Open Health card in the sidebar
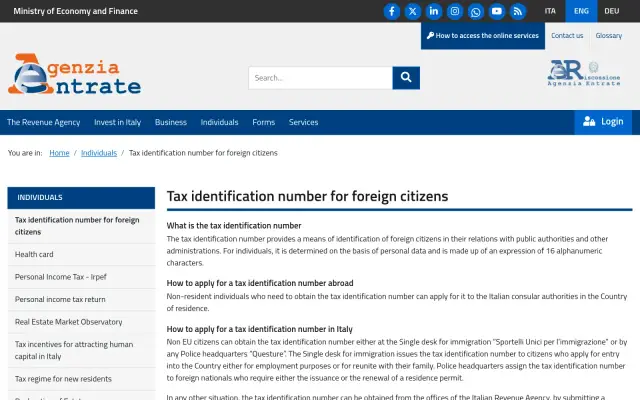The image size is (640, 400). (81, 254)
